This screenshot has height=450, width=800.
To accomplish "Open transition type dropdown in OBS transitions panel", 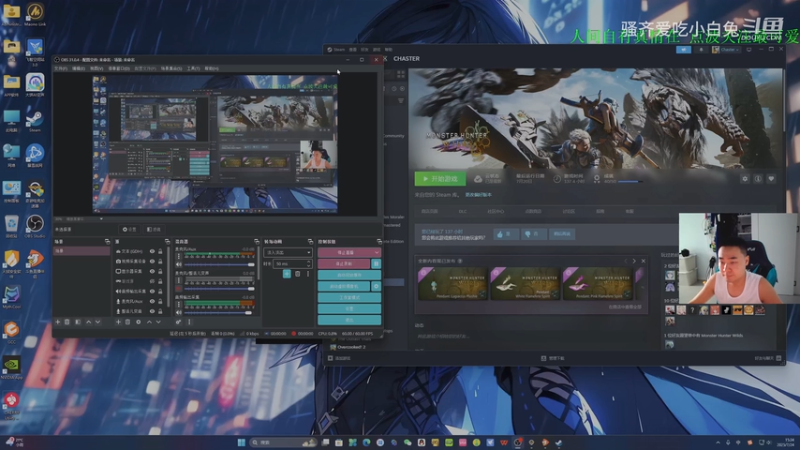I will [x=288, y=253].
